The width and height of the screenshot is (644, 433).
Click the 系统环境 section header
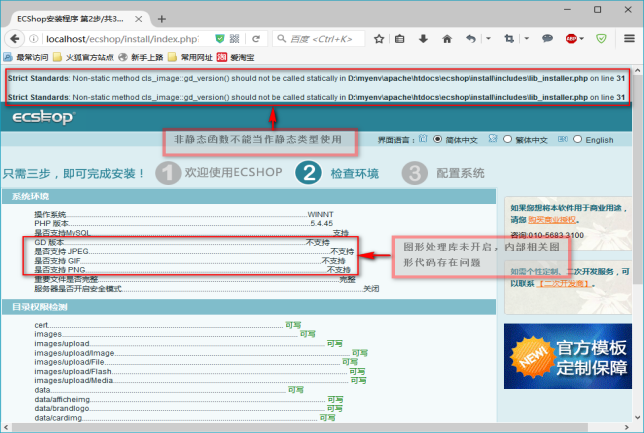coord(249,196)
